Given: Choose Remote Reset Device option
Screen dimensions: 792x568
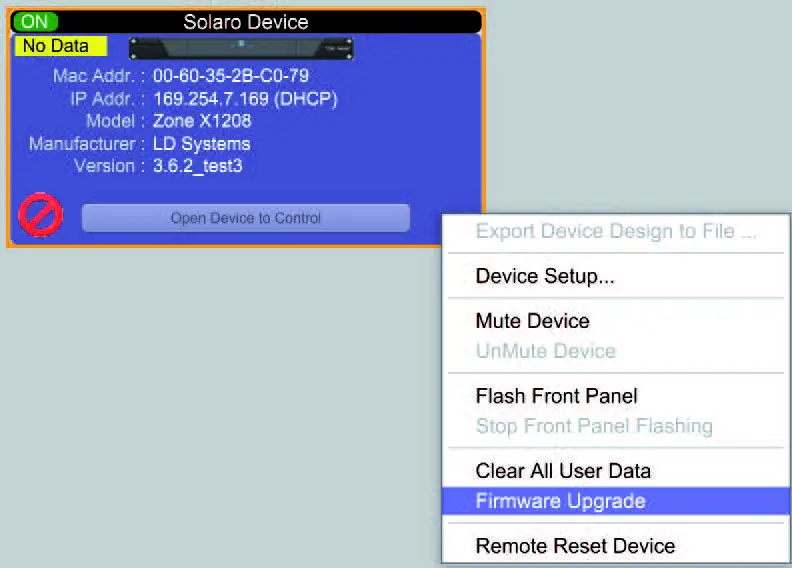Looking at the screenshot, I should point(616,546).
